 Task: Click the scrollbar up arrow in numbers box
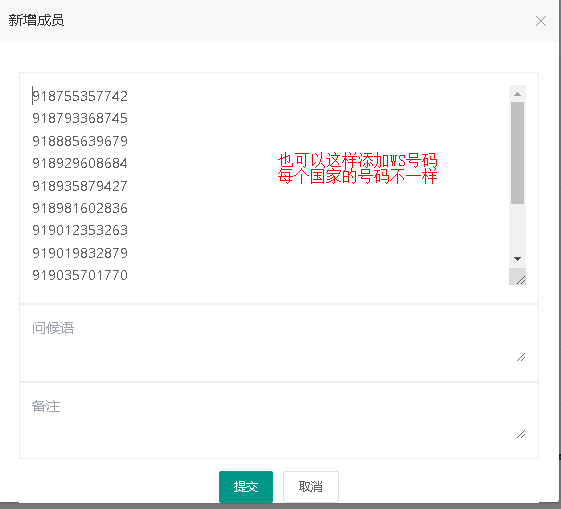click(x=517, y=94)
